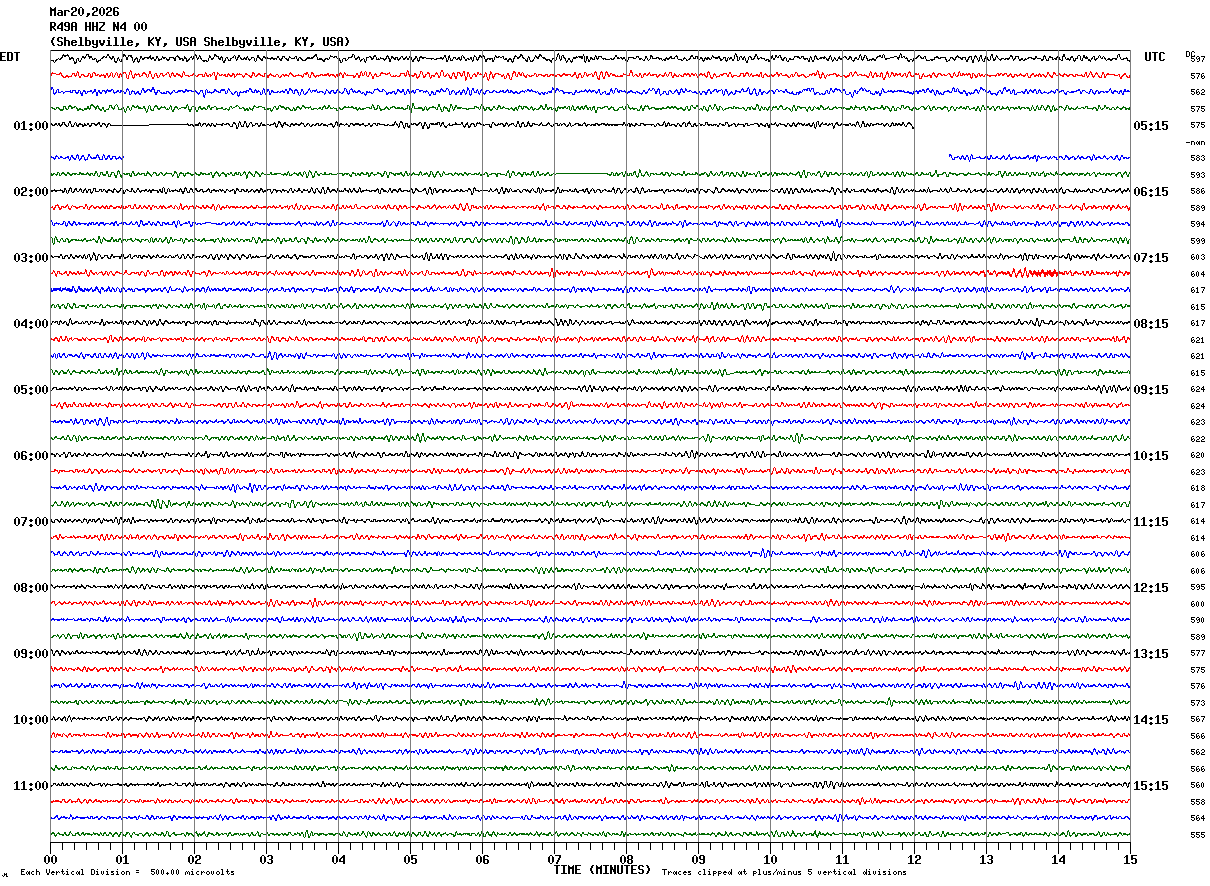Click minute axis tick label 07
This screenshot has width=1210, height=886.
[x=554, y=859]
